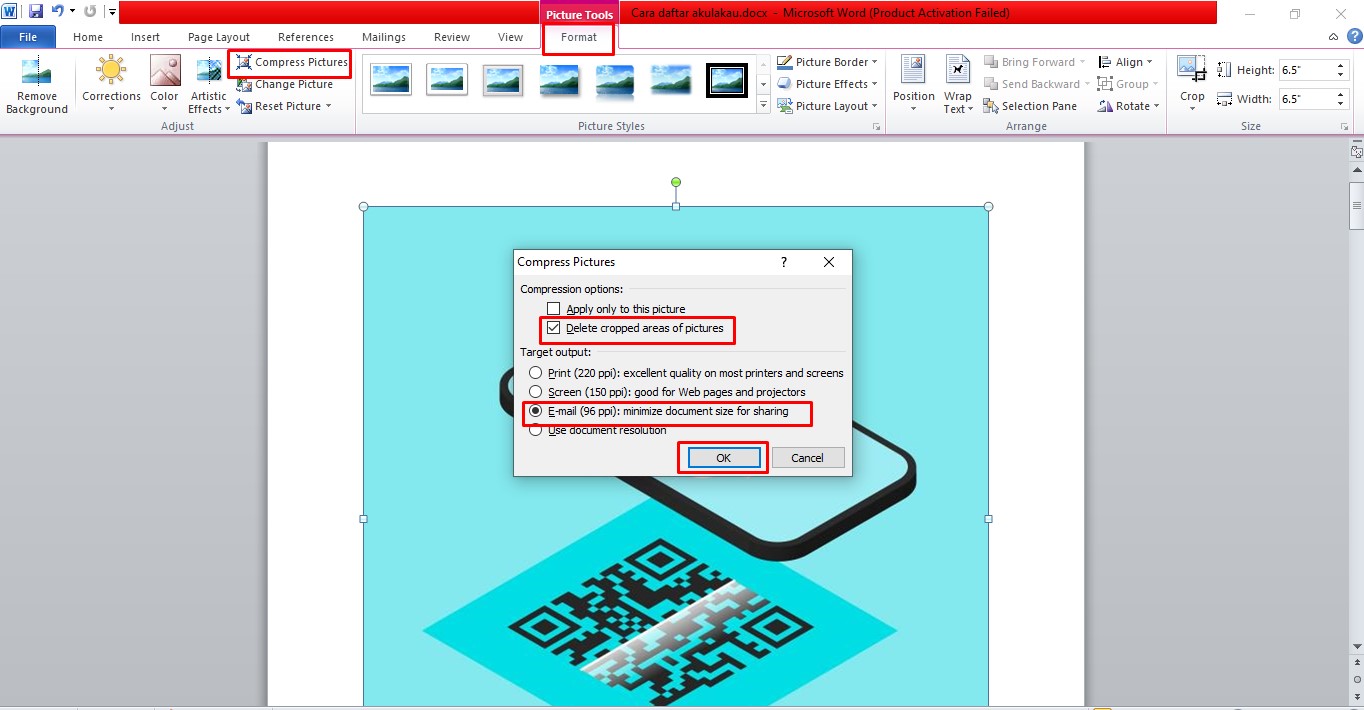Image resolution: width=1364 pixels, height=710 pixels.
Task: Switch to the Page Layout tab
Action: point(219,37)
